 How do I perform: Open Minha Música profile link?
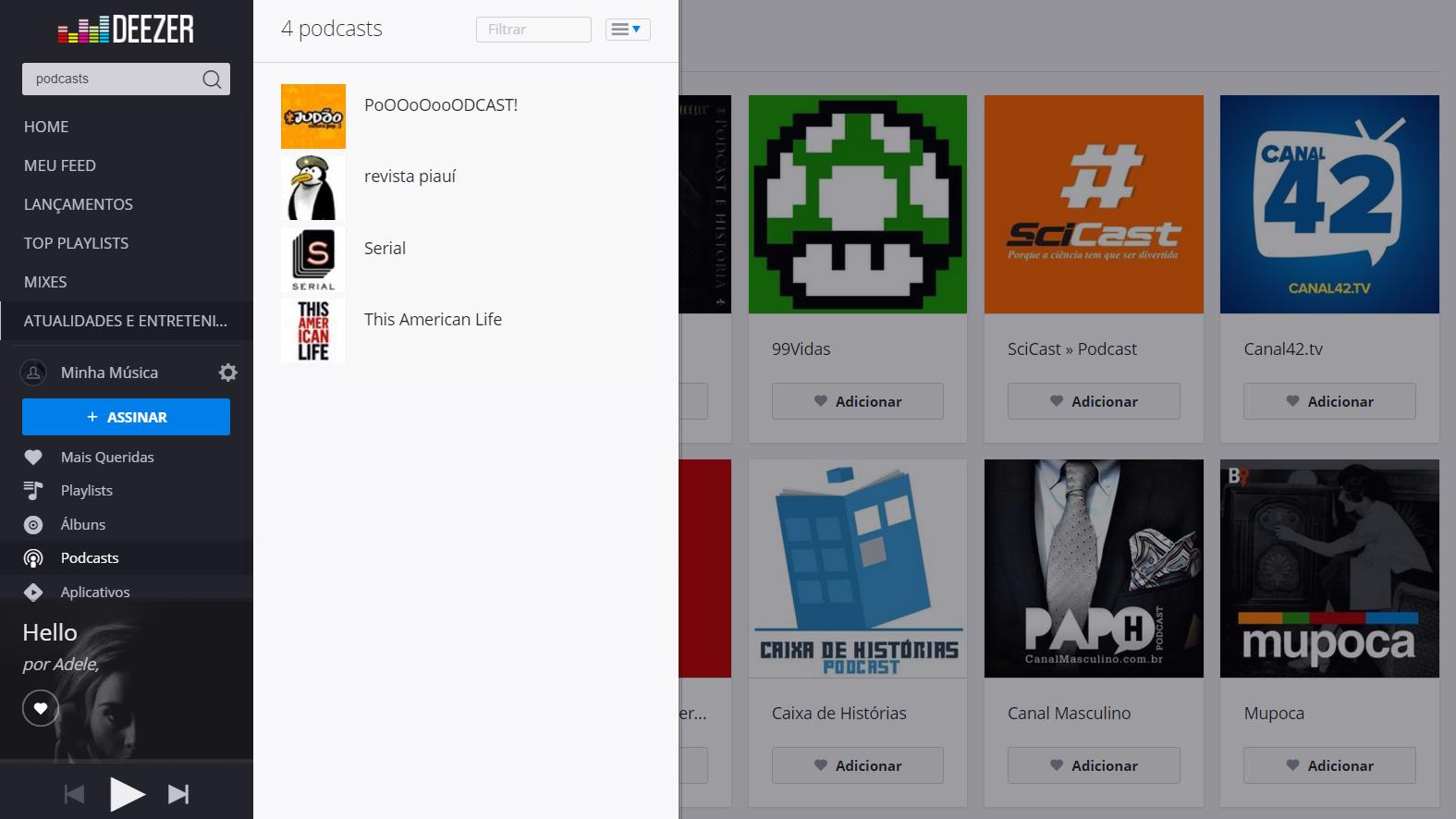pyautogui.click(x=109, y=373)
